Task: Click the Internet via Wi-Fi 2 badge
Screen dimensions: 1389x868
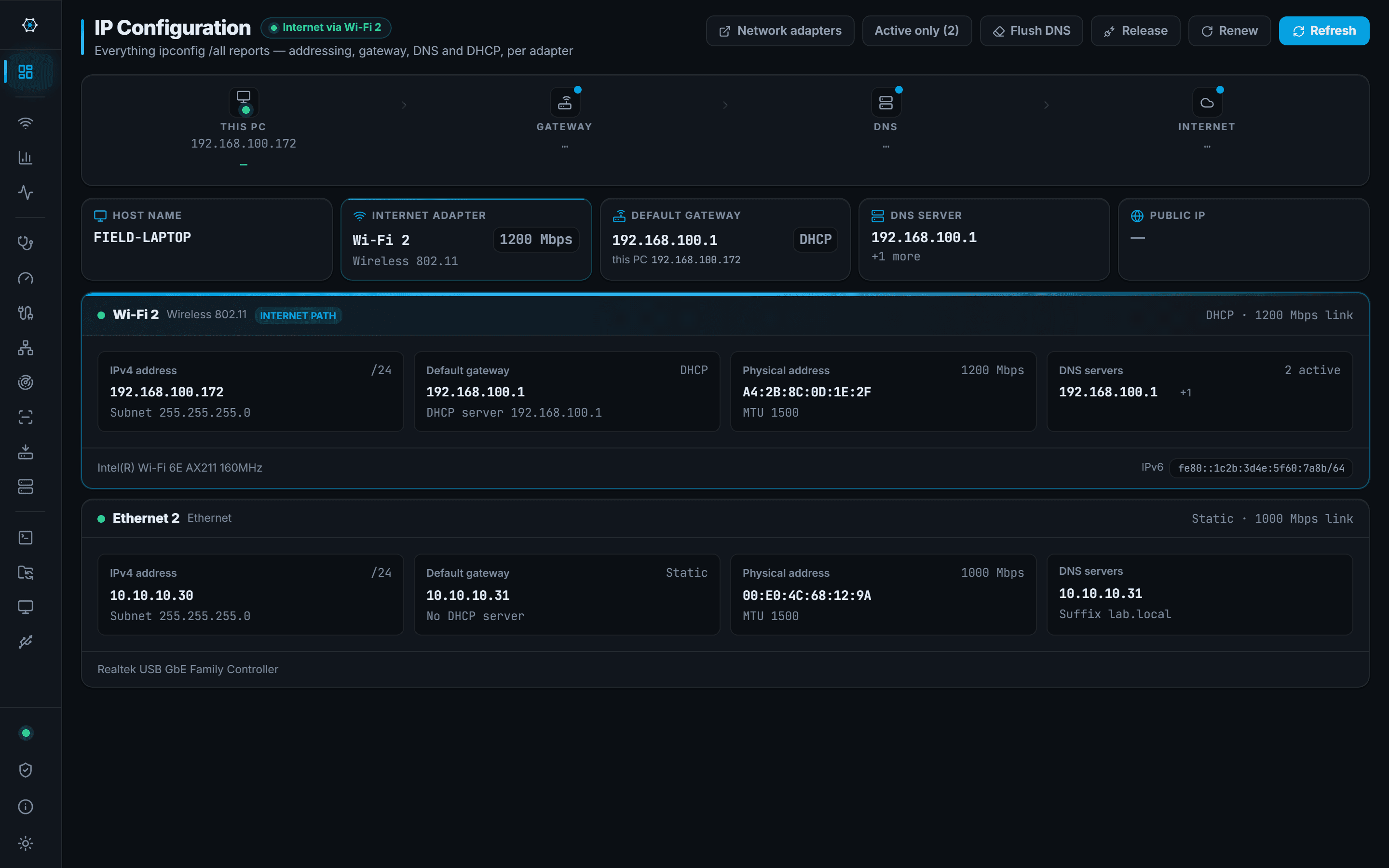Action: [326, 27]
